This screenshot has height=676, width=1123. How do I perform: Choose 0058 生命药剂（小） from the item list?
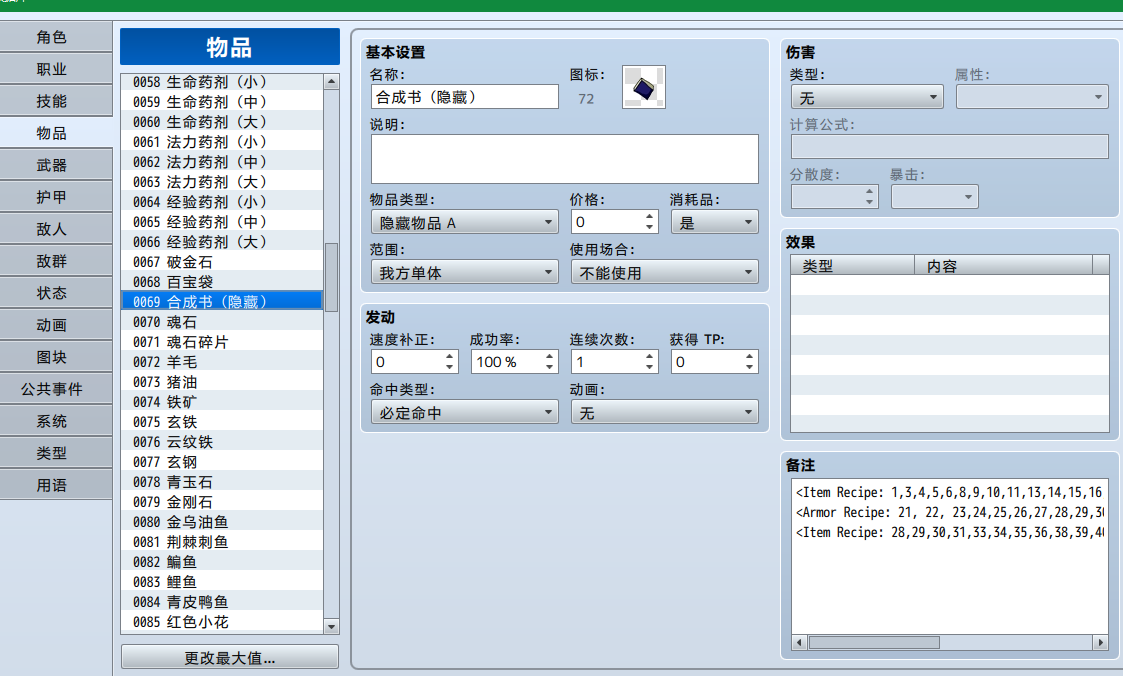[222, 82]
